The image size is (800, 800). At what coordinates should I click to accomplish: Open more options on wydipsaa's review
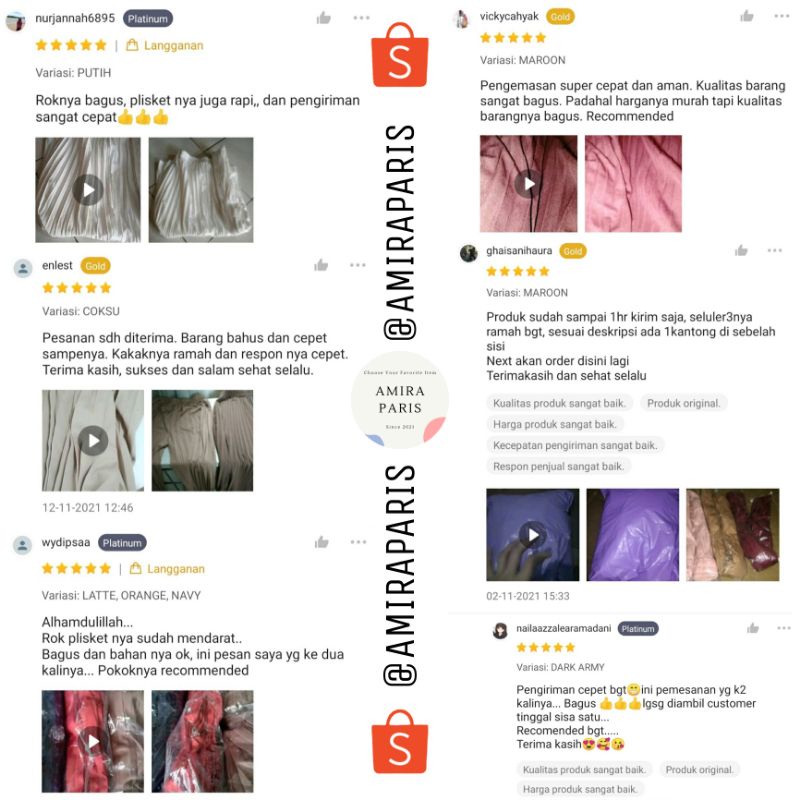pyautogui.click(x=358, y=542)
